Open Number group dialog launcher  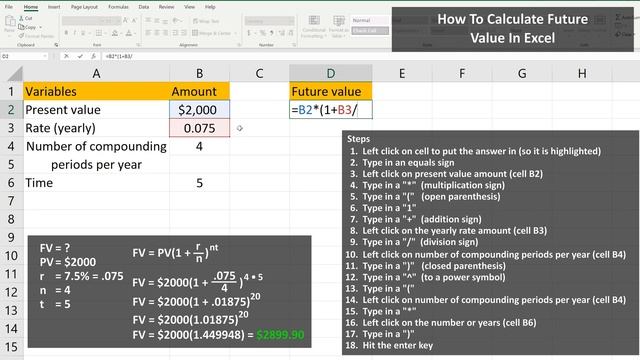tap(294, 45)
